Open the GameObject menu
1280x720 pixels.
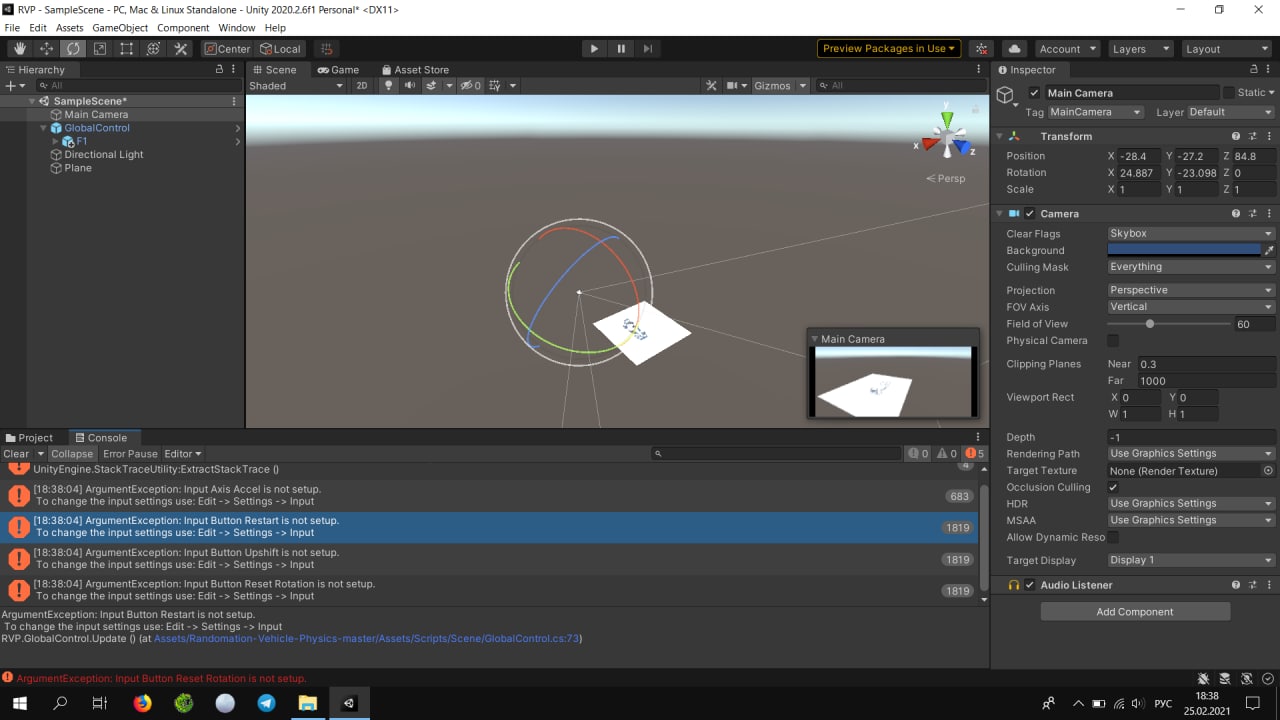(120, 28)
